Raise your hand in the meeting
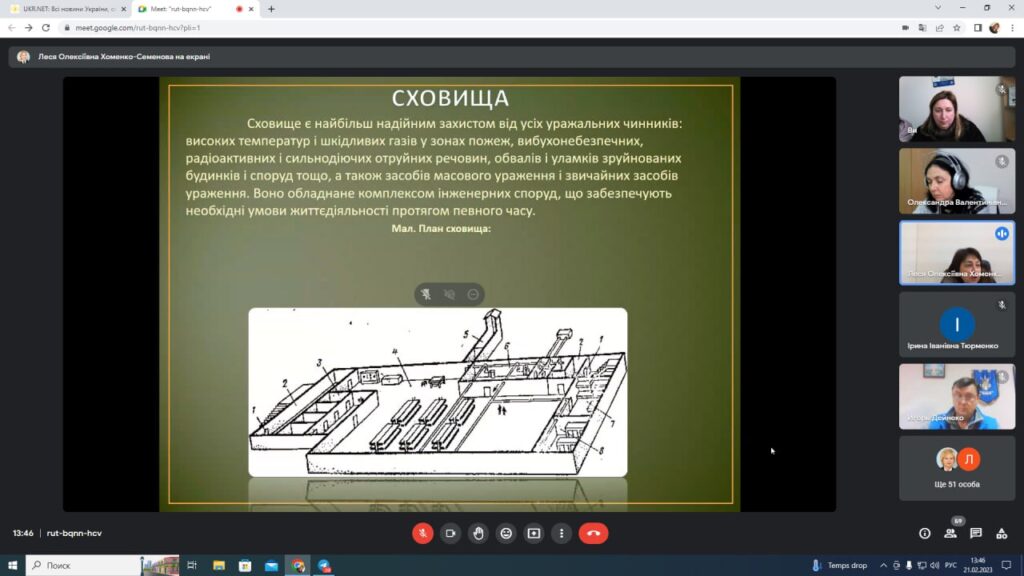This screenshot has width=1024, height=576. (479, 533)
